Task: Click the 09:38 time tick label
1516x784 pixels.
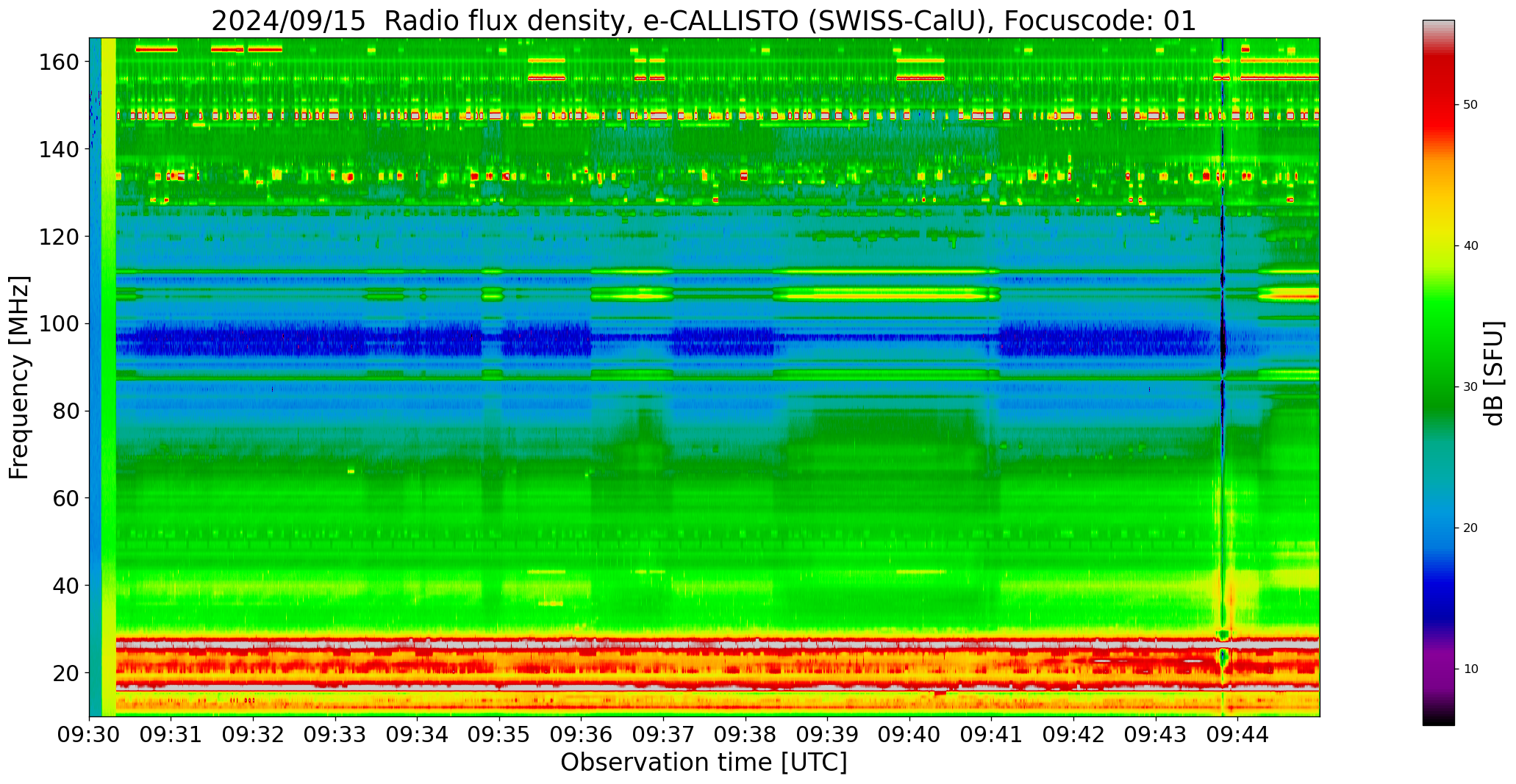Action: point(746,734)
